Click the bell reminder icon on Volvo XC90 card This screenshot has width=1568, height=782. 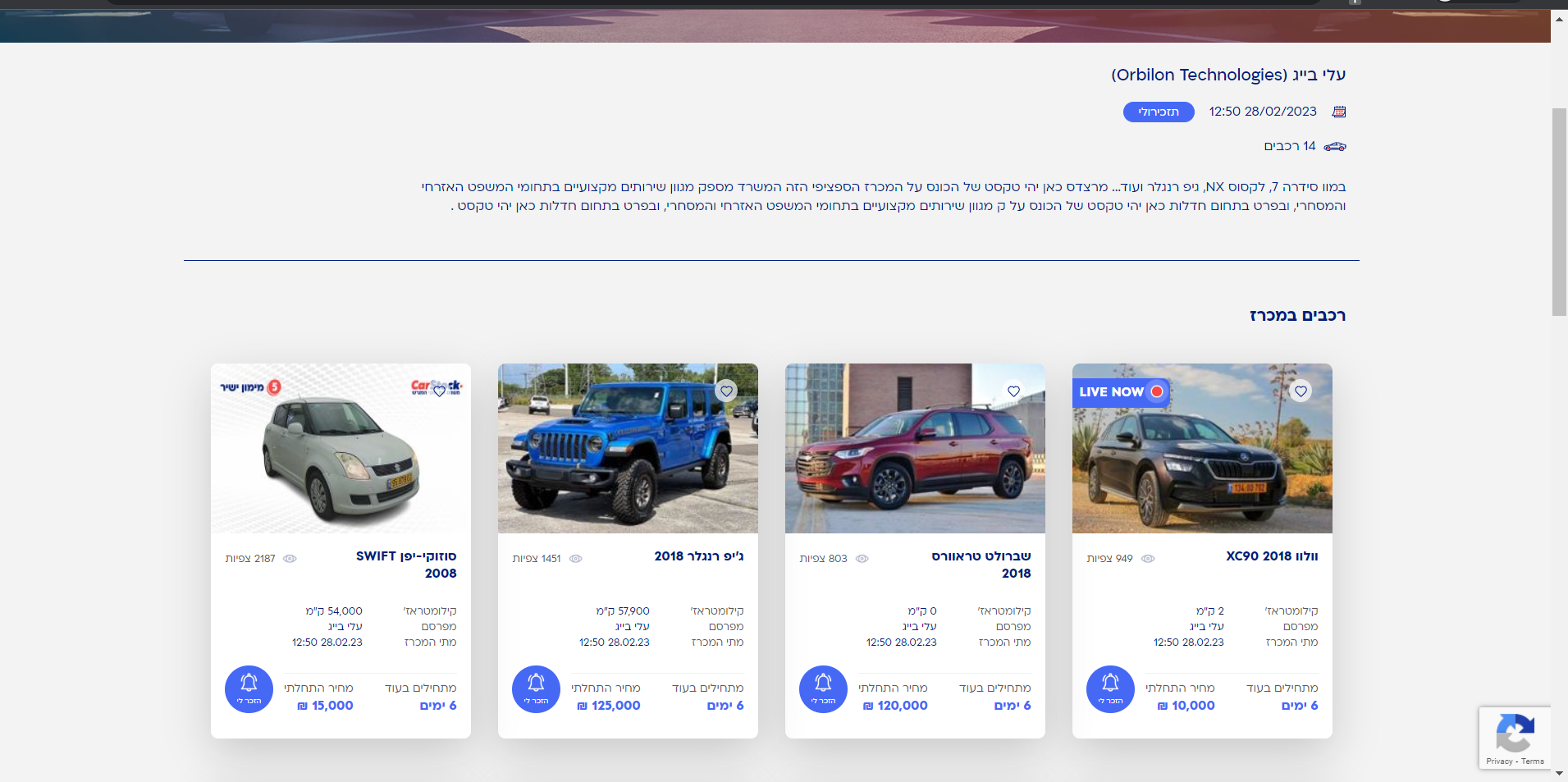pyautogui.click(x=1110, y=689)
